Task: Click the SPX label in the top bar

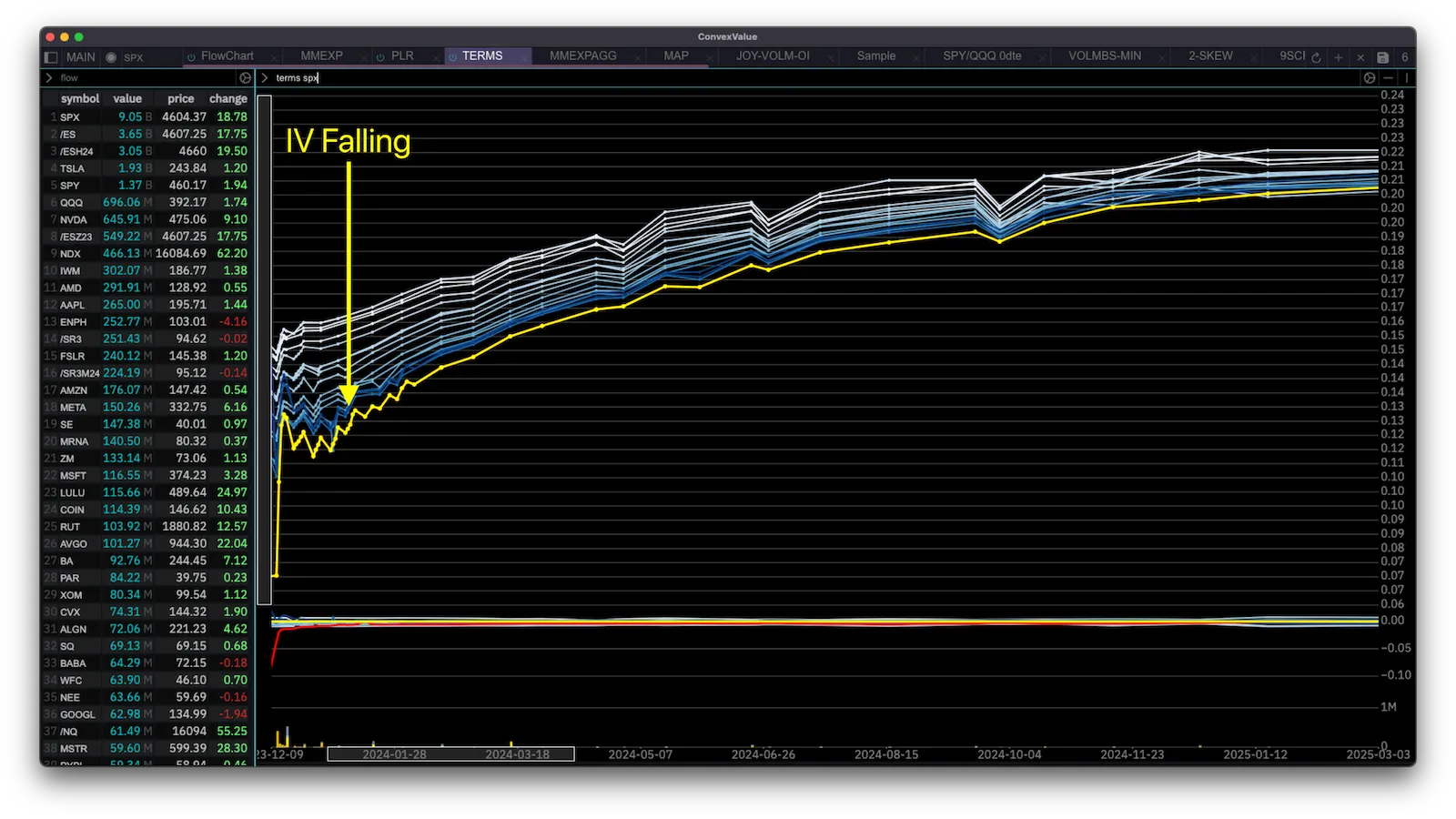Action: click(x=134, y=57)
